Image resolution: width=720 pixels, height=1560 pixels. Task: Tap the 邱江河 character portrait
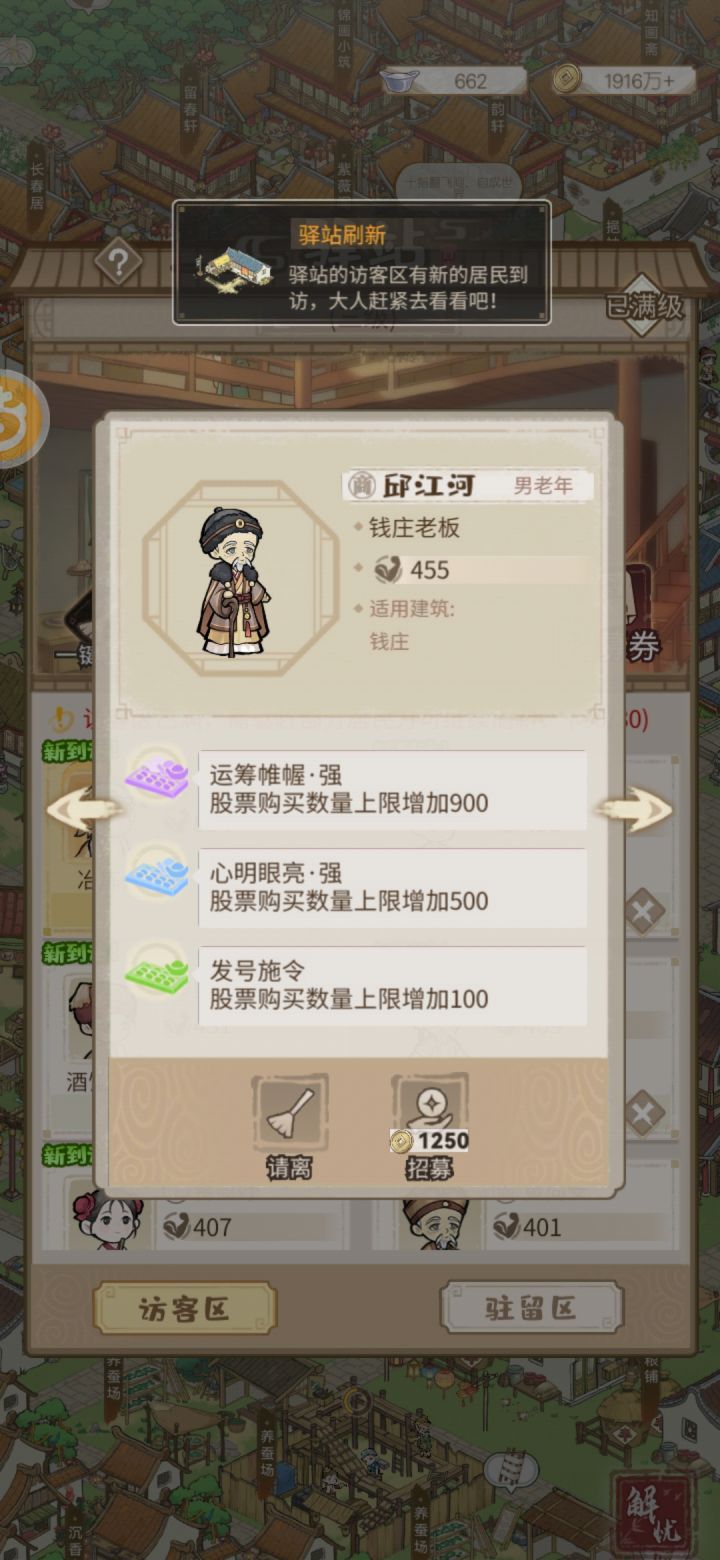coord(232,580)
